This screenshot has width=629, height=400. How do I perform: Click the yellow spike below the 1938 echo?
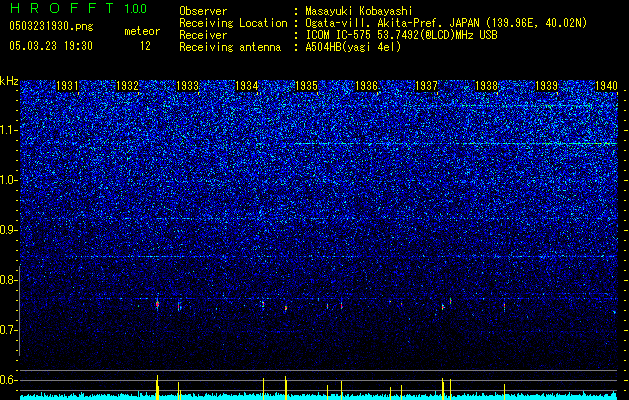click(504, 392)
